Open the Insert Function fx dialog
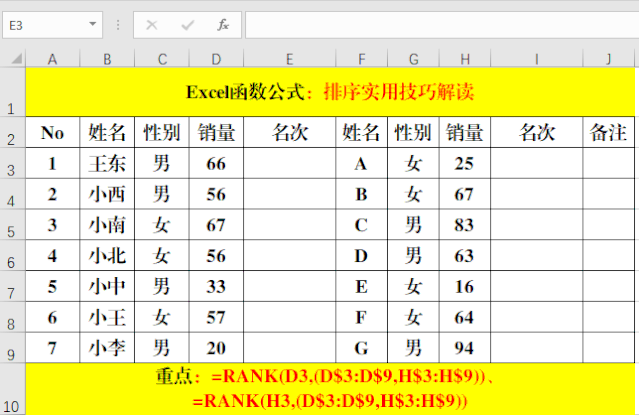Viewport: 639px width, 415px height. [223, 25]
